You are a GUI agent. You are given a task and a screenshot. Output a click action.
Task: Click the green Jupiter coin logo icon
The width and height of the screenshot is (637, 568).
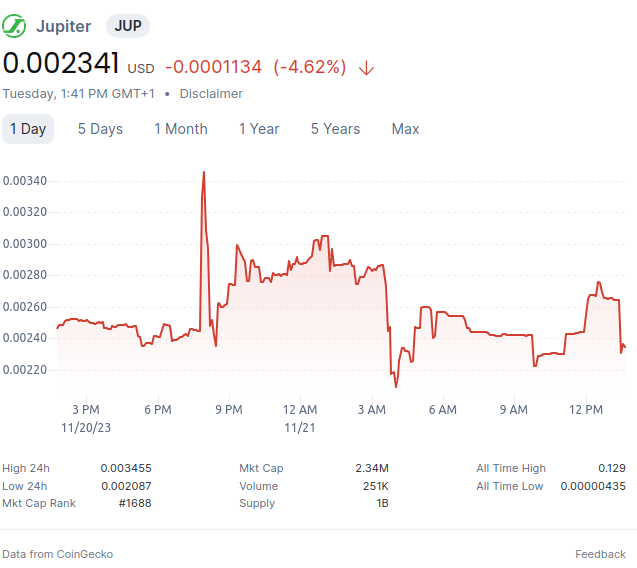tap(14, 26)
